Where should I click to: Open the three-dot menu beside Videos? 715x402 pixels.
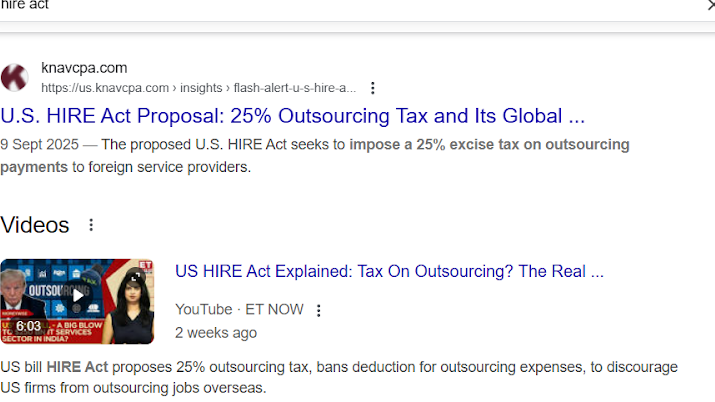(91, 225)
